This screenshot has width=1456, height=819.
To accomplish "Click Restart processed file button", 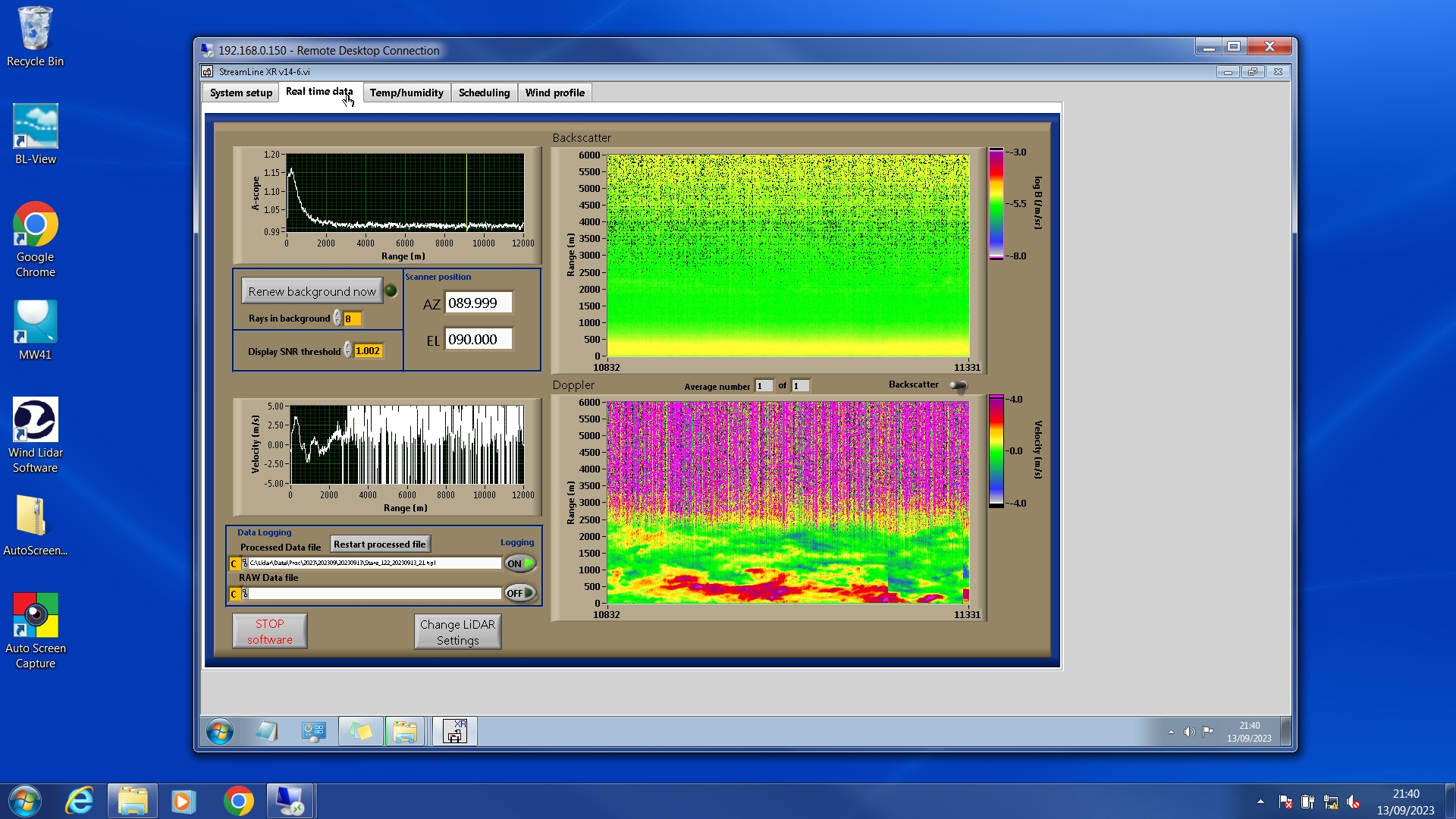I will click(x=380, y=544).
